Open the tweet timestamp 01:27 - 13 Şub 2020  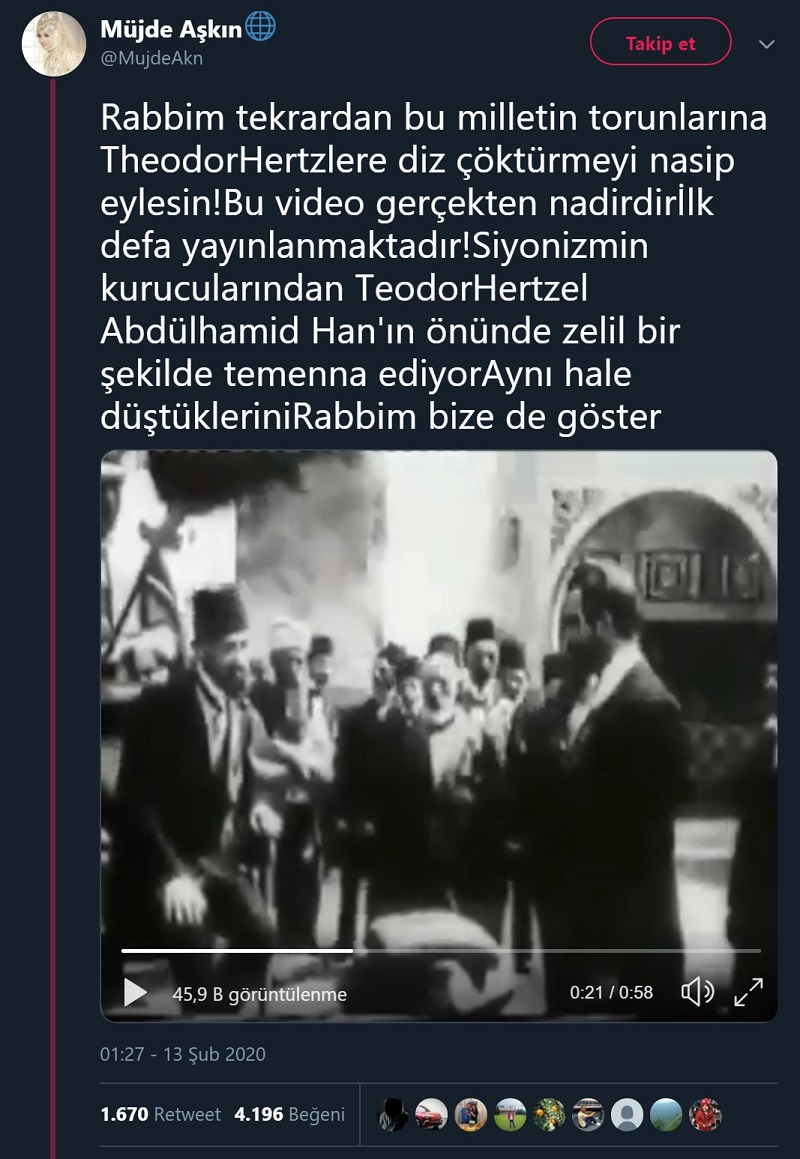tap(183, 1054)
